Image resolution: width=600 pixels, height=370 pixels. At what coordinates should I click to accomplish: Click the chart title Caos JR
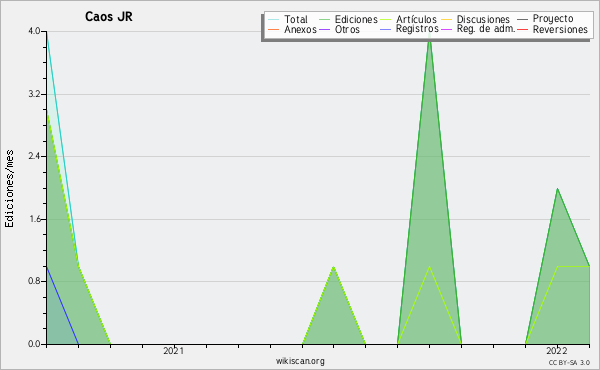109,16
